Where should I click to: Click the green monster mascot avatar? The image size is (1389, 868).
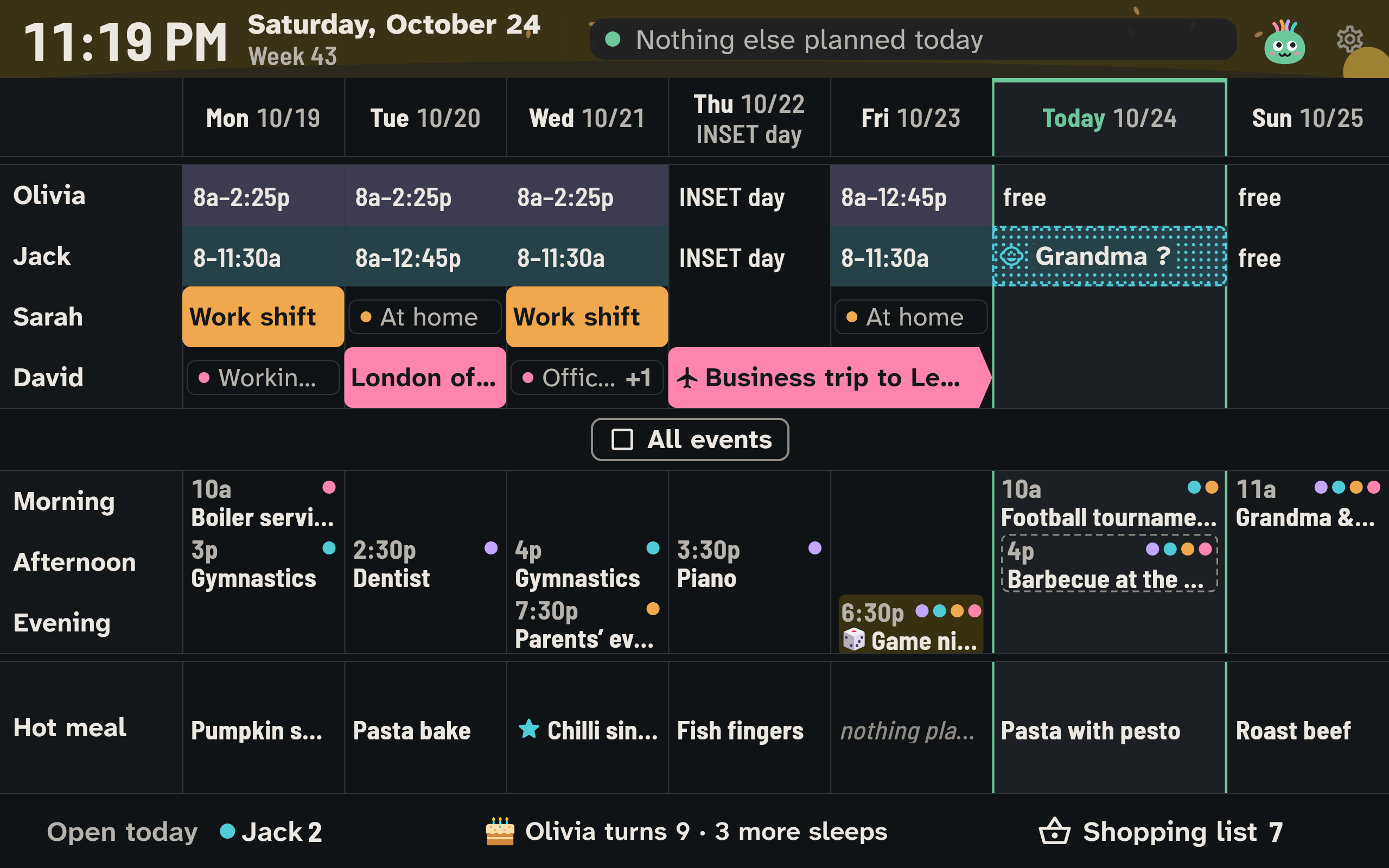1284,42
